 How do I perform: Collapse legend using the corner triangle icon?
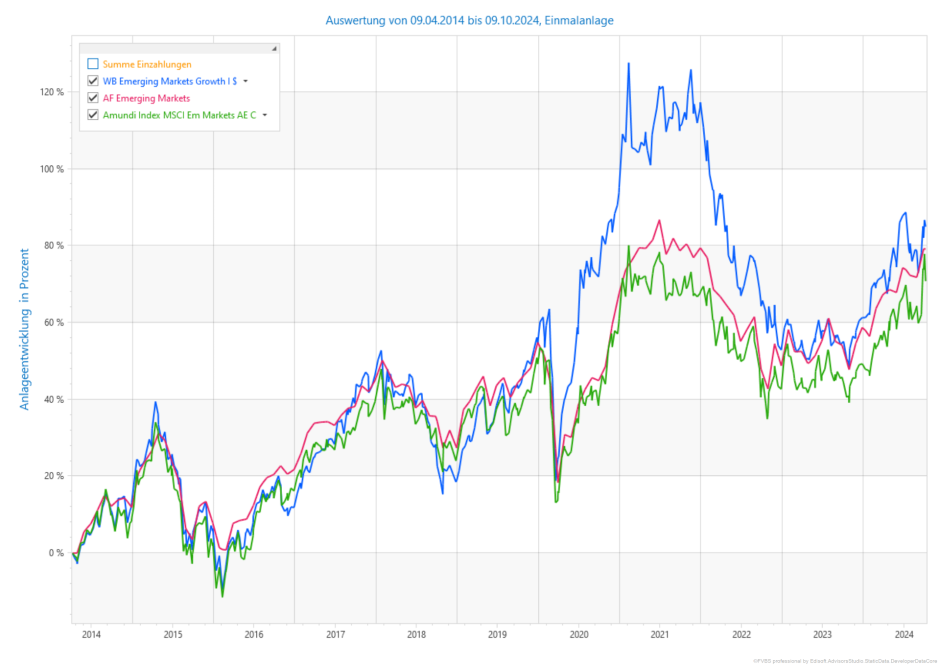coord(274,48)
